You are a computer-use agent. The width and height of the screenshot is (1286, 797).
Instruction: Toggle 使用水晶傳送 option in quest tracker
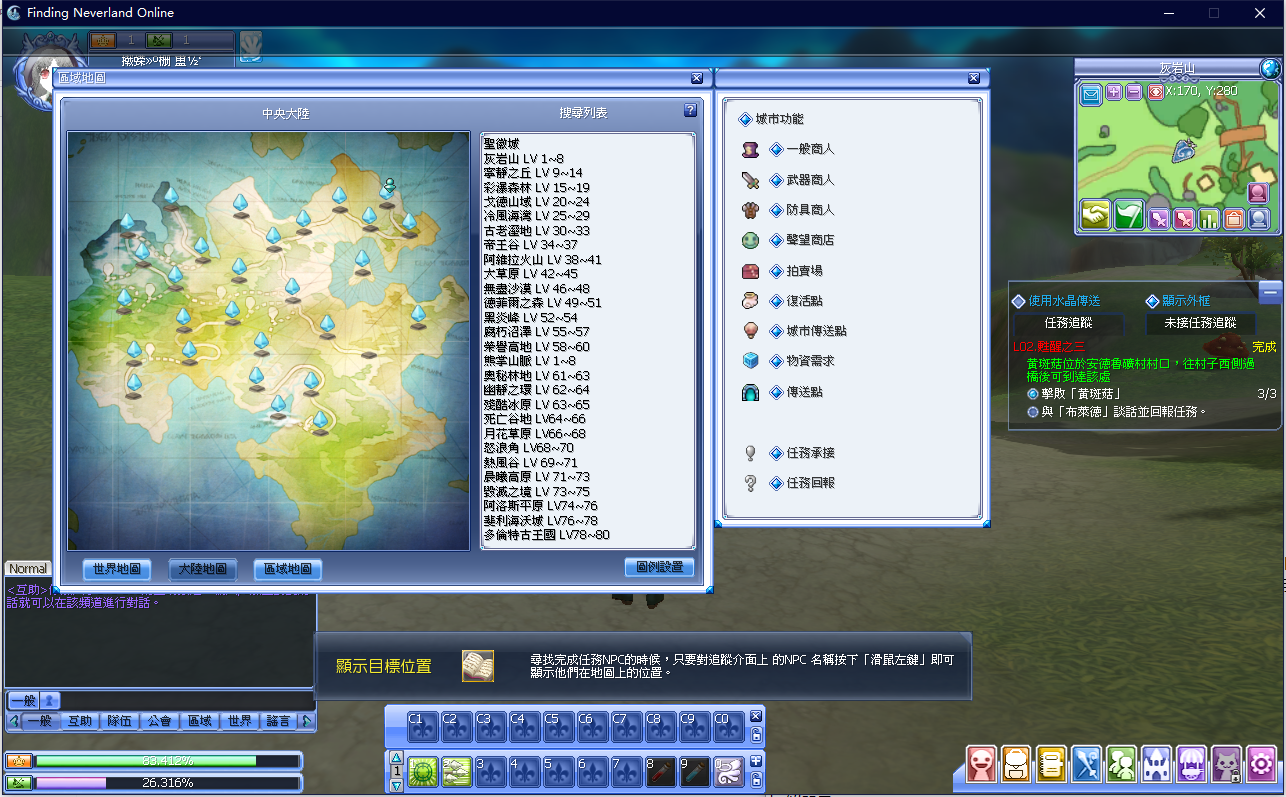[1018, 301]
